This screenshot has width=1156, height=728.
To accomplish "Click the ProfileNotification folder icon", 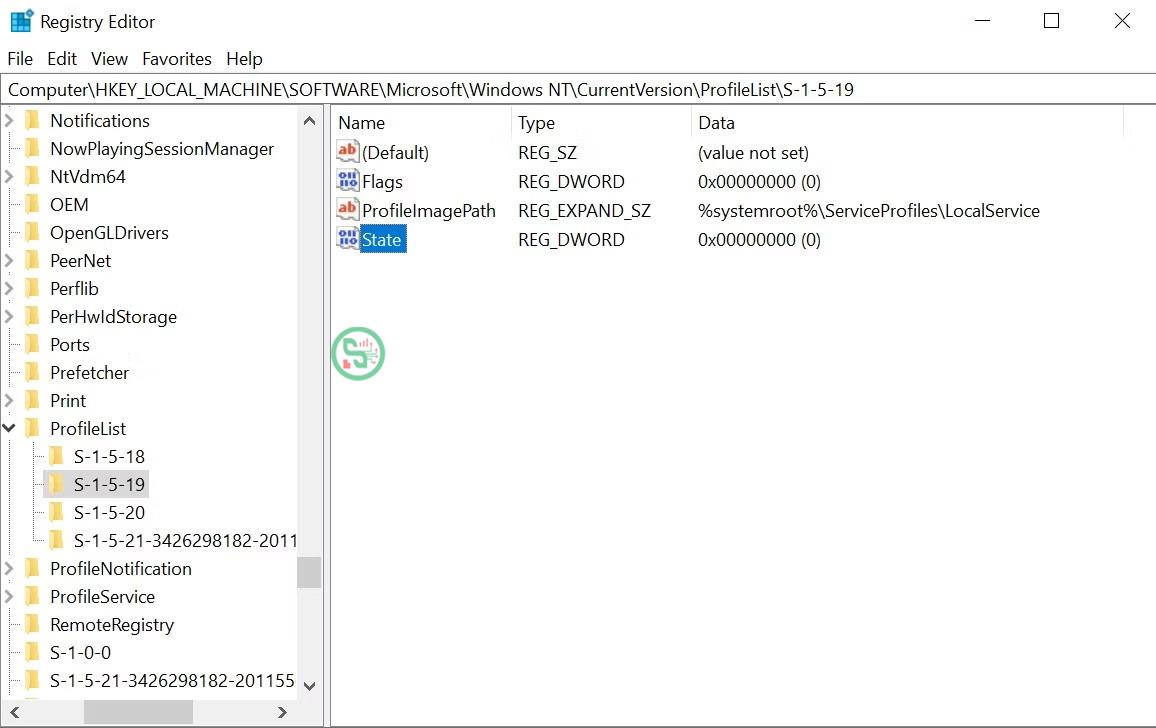I will pos(32,569).
